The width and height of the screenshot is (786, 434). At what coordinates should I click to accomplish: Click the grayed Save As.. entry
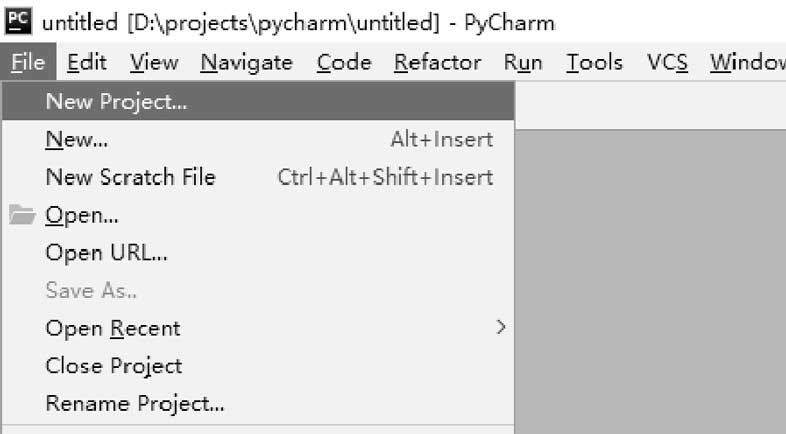tap(258, 290)
